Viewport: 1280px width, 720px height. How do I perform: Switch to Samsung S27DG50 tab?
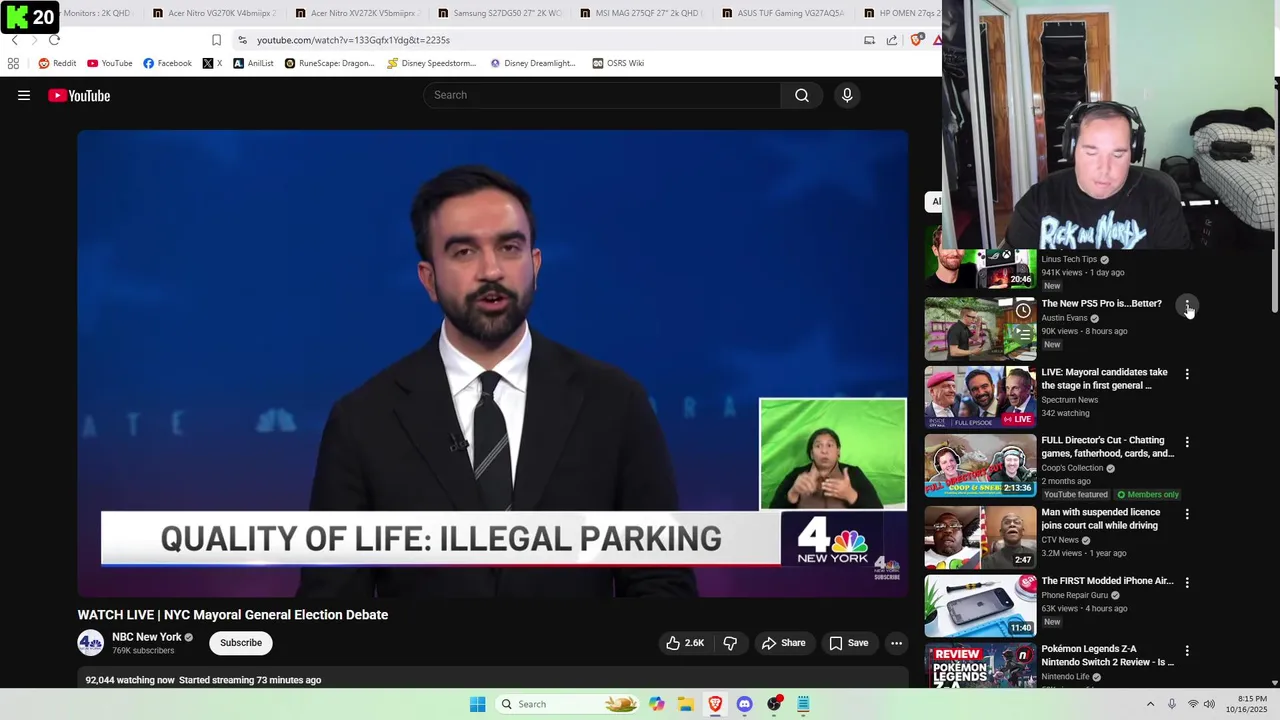[x=500, y=13]
